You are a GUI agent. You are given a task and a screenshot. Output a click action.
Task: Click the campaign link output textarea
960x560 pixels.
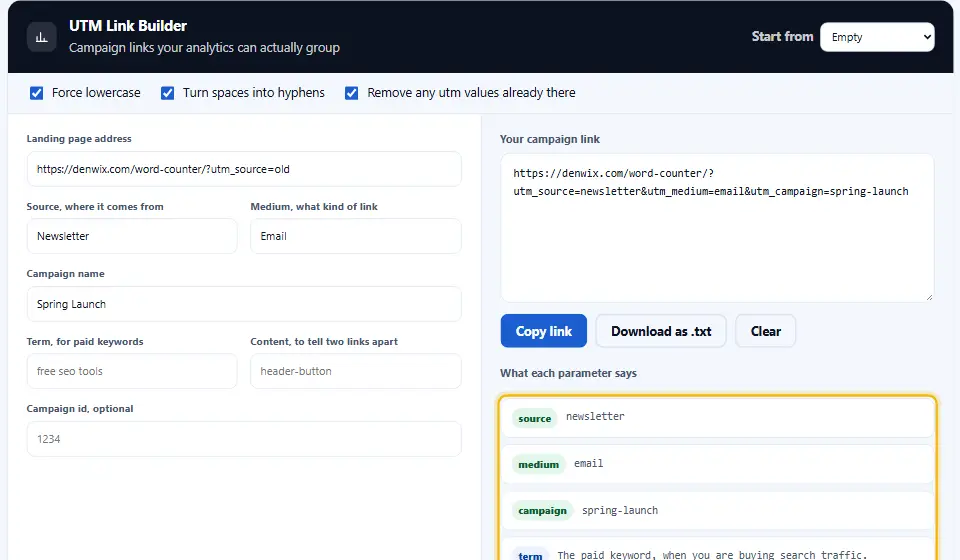tap(717, 228)
